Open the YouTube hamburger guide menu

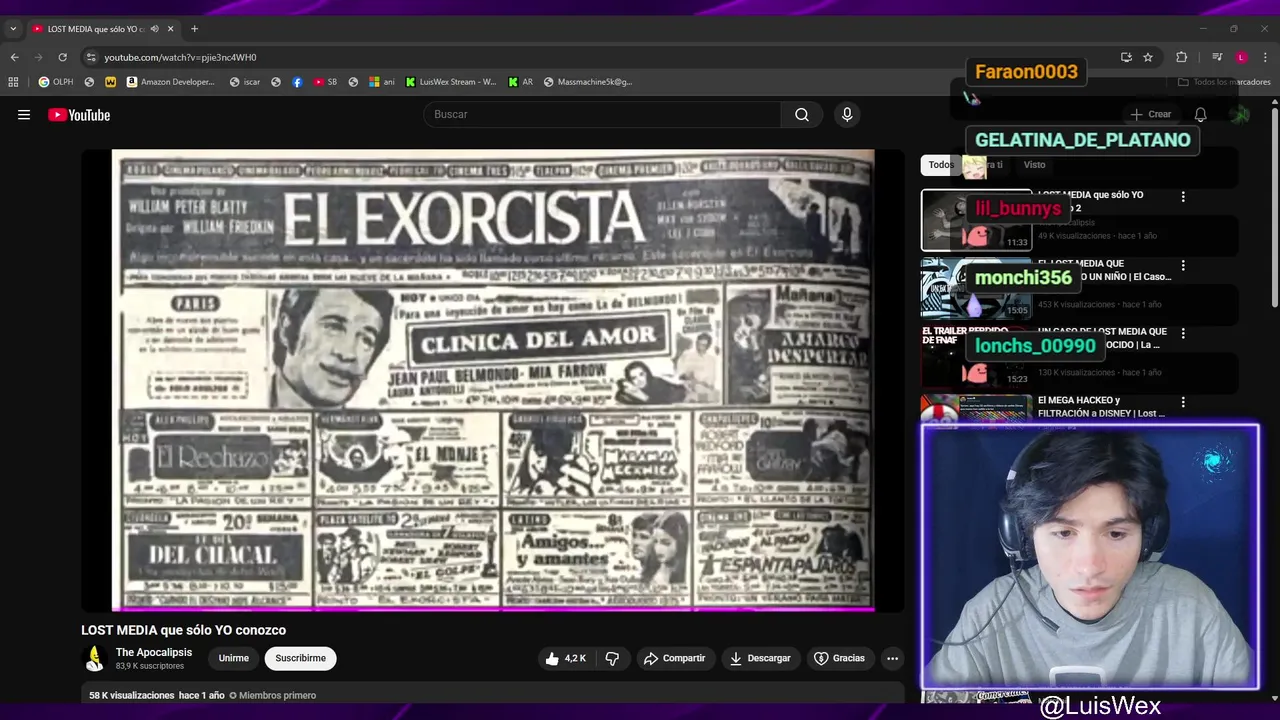pyautogui.click(x=24, y=115)
